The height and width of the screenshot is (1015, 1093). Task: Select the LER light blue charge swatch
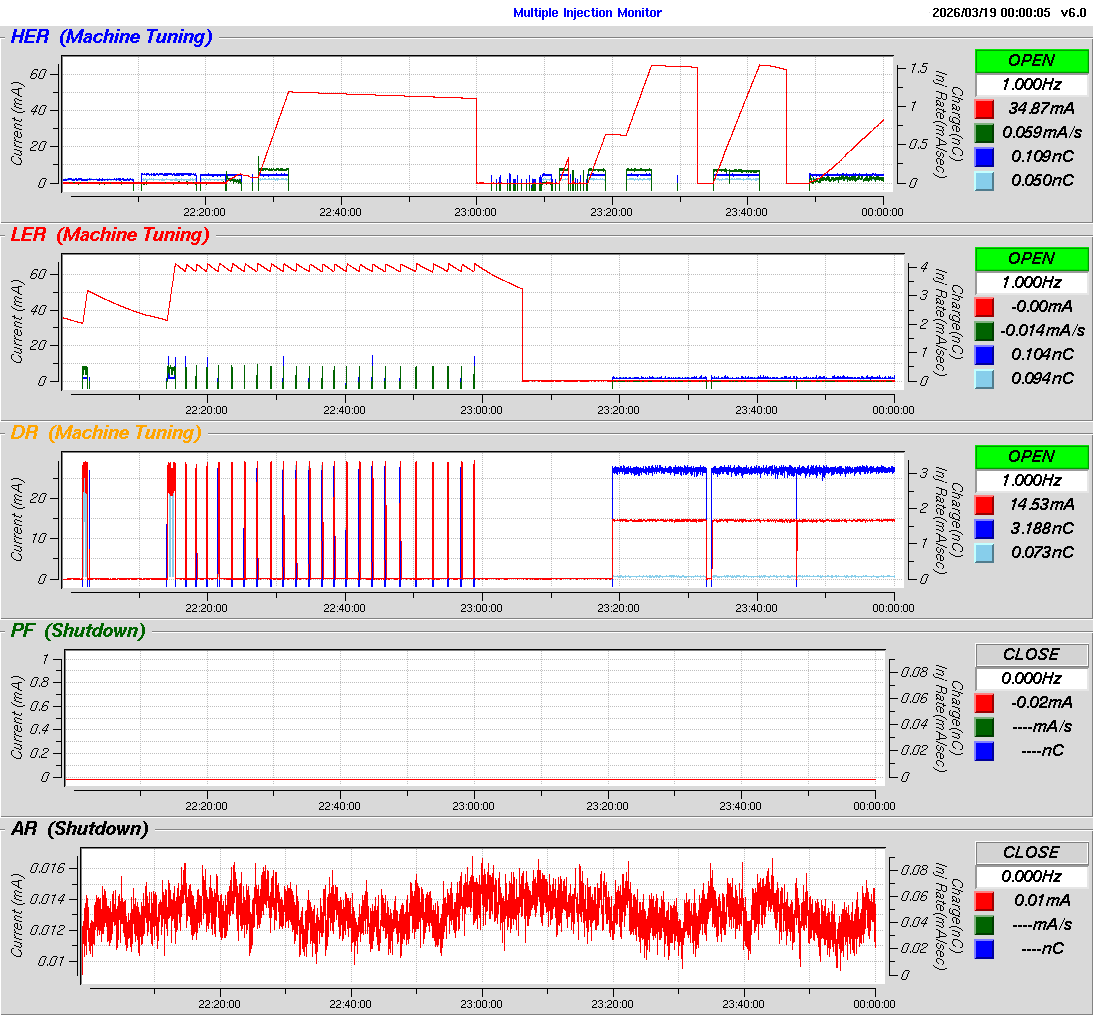[984, 378]
